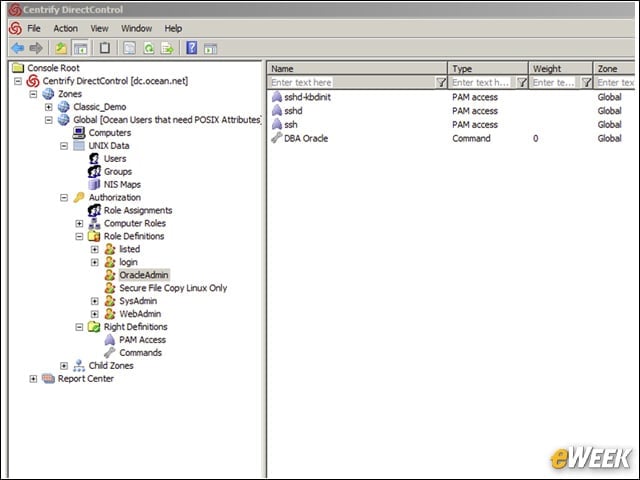Select the Users node under UNIX Data

[x=115, y=158]
